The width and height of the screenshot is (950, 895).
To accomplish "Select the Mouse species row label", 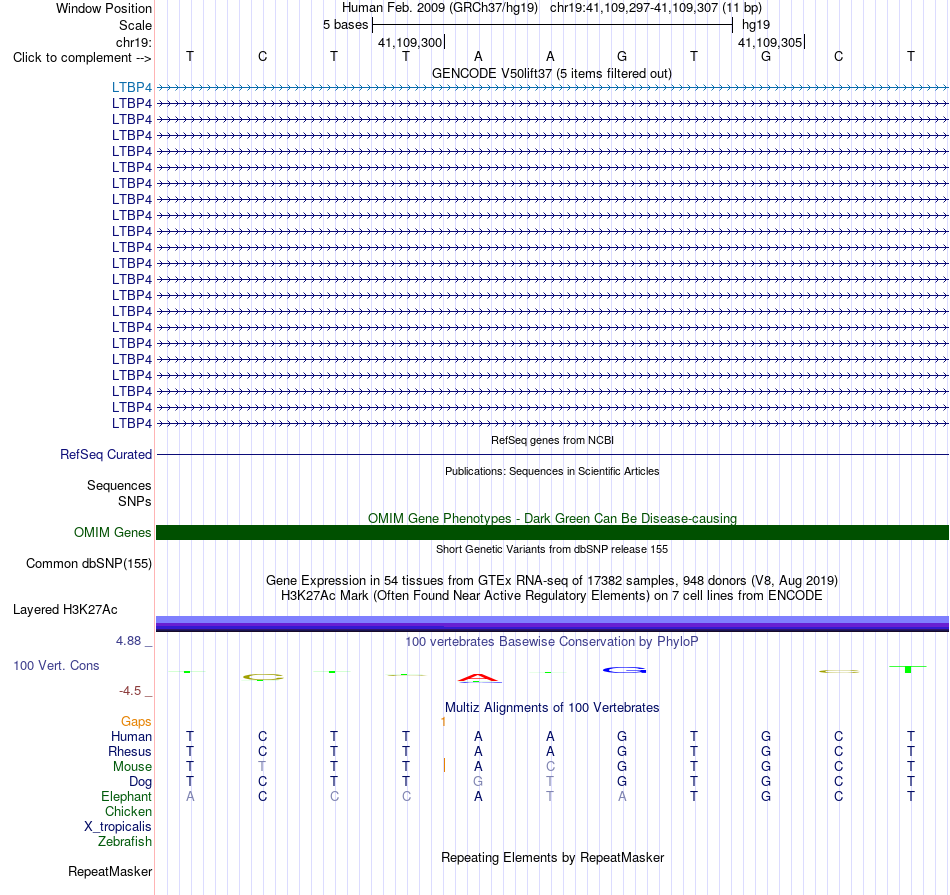I will pyautogui.click(x=132, y=767).
